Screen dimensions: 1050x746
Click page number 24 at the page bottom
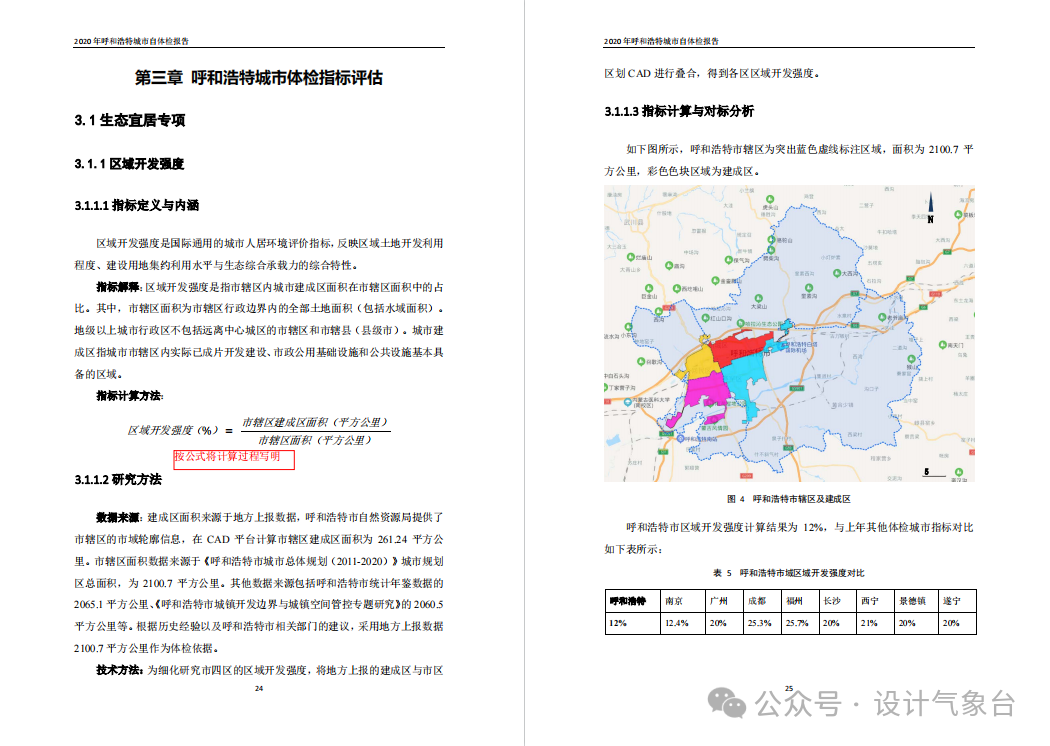[x=259, y=688]
